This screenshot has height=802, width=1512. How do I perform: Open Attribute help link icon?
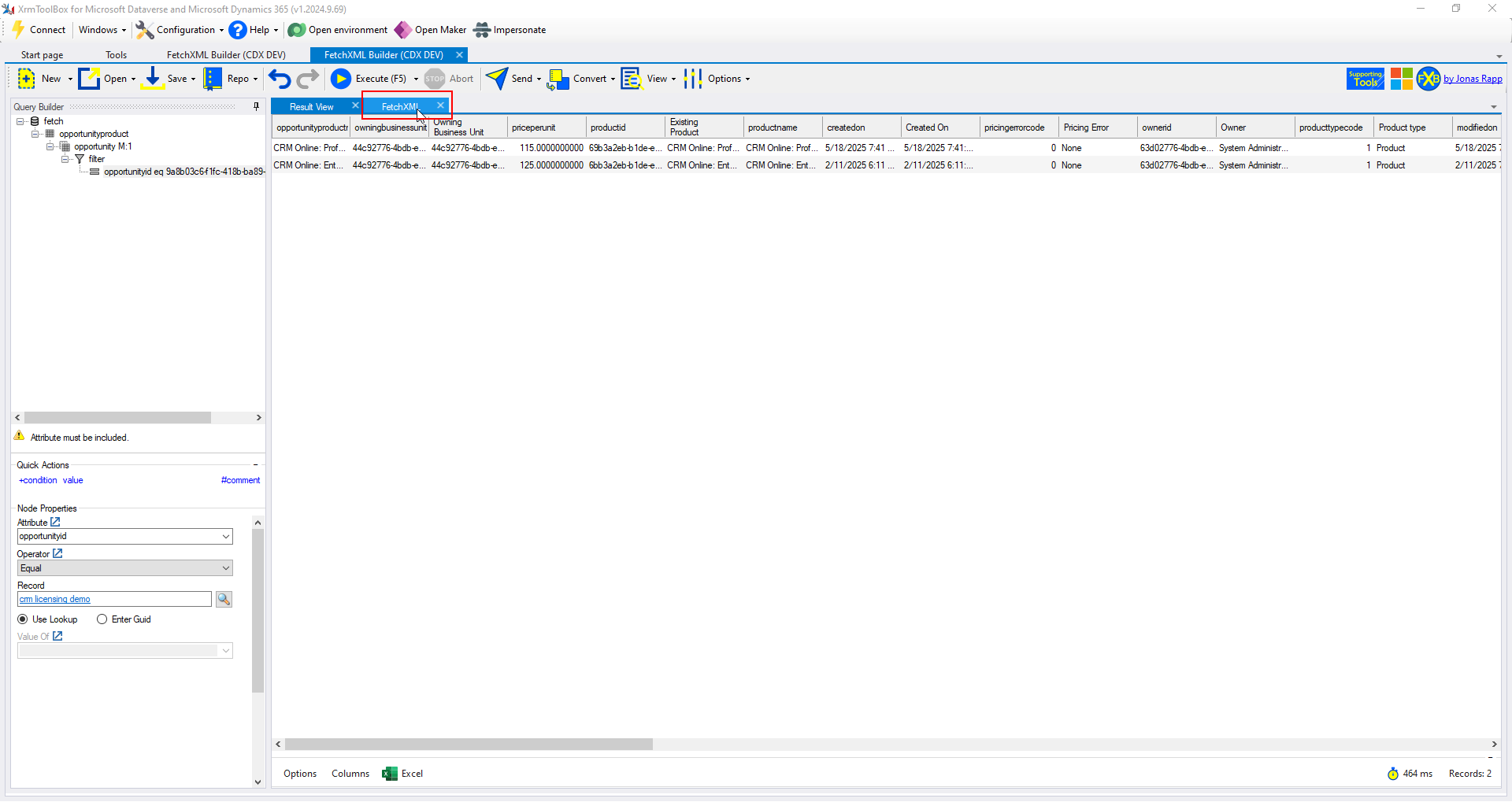coord(55,522)
